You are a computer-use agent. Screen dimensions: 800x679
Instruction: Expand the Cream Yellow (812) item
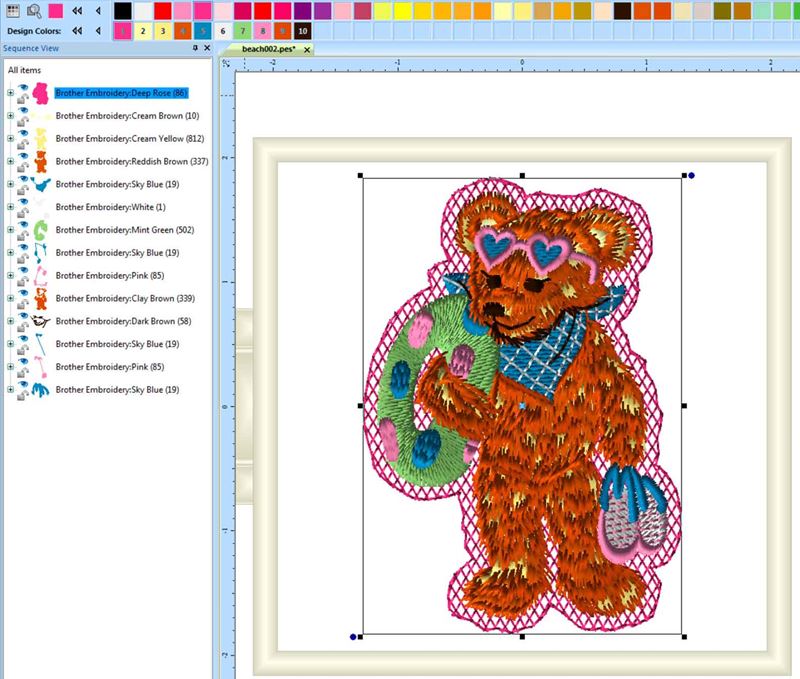10,138
